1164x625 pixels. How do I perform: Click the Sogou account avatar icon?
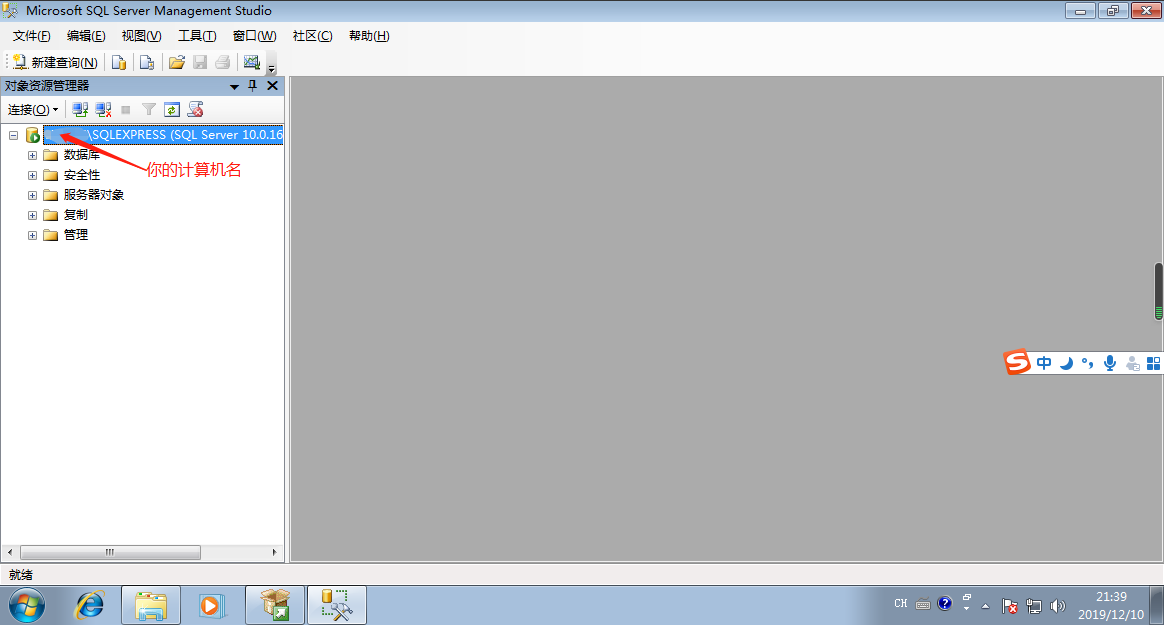point(1132,363)
